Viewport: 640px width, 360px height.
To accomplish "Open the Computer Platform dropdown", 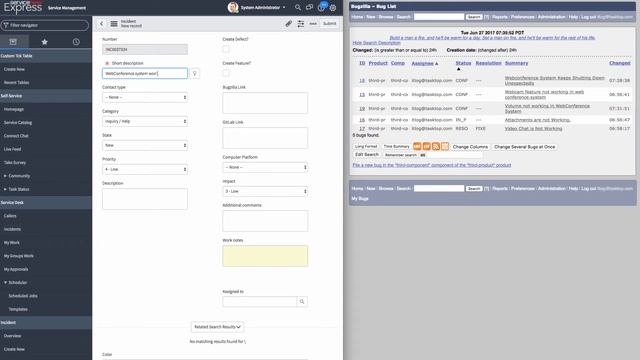I will click(x=265, y=167).
